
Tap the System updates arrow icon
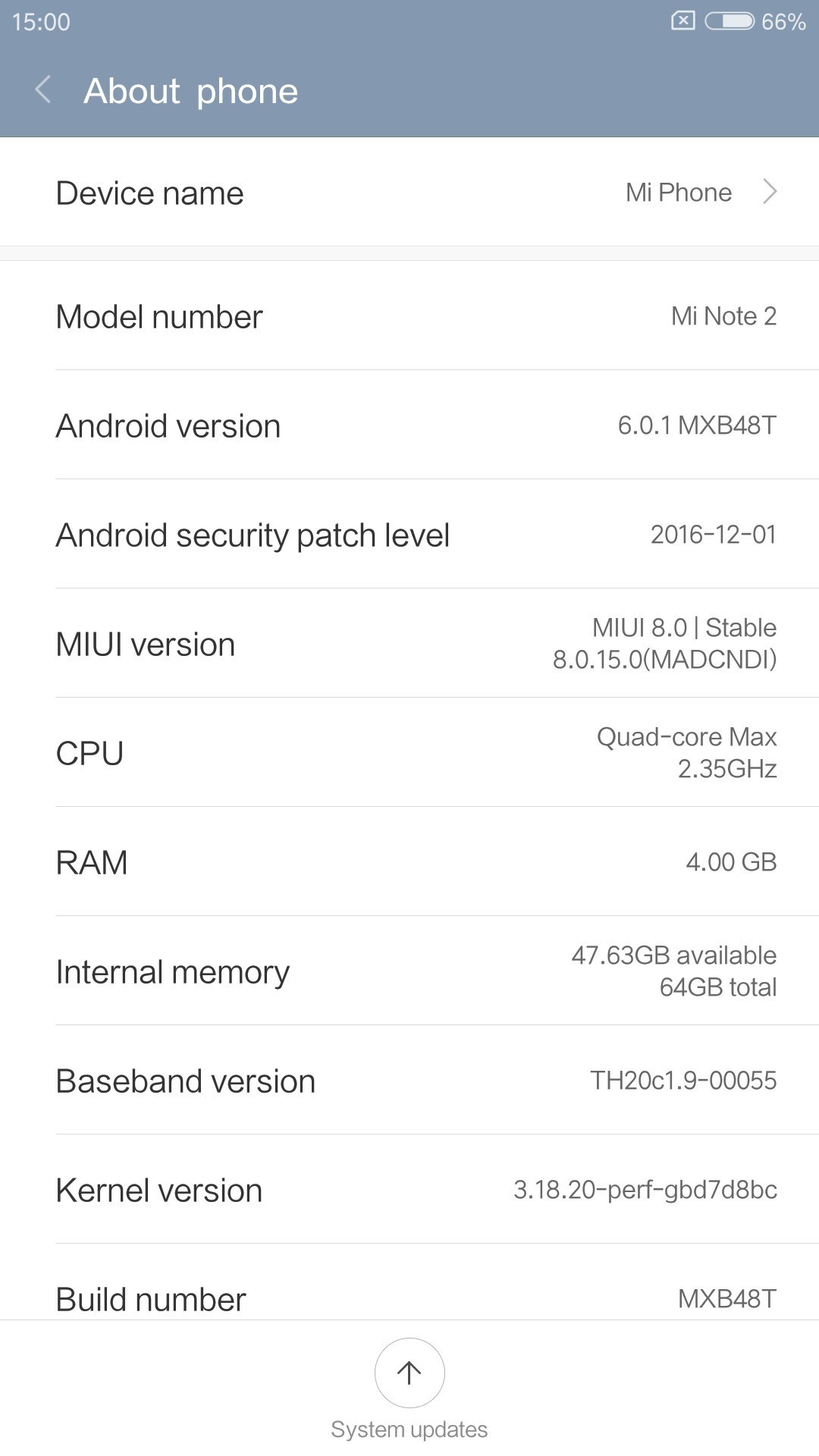point(409,1372)
